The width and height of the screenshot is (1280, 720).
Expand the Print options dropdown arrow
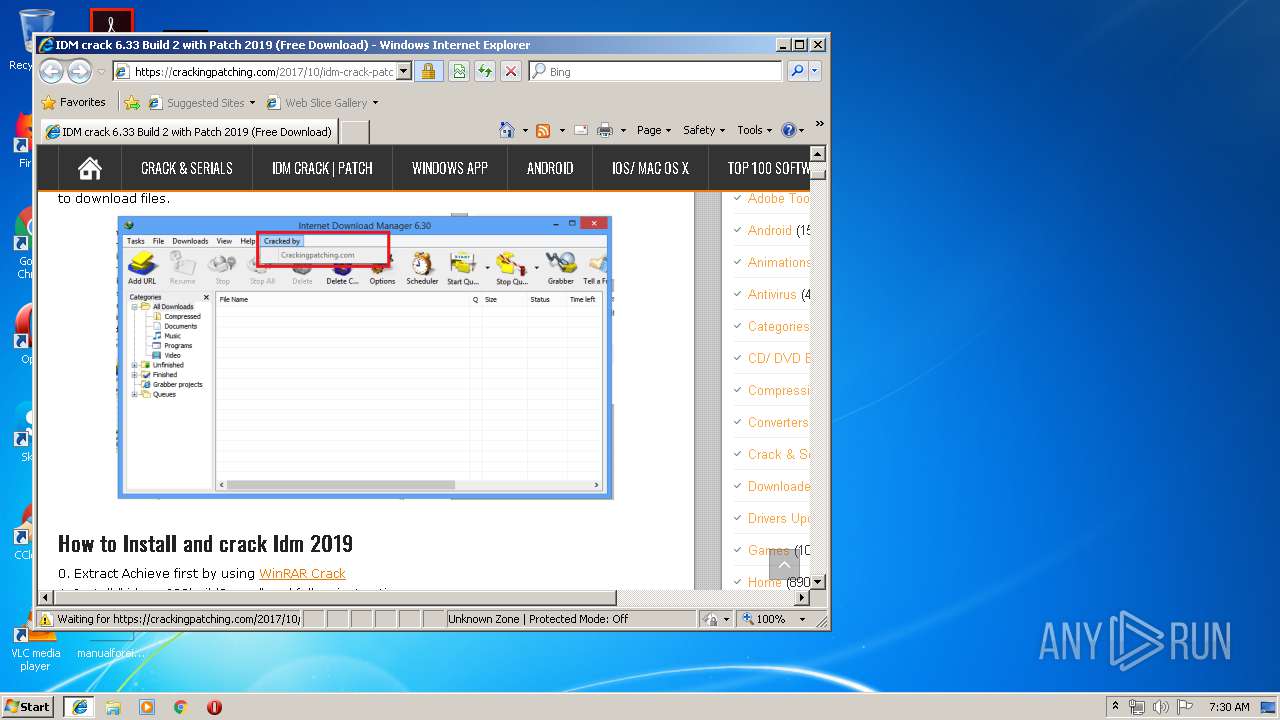click(623, 130)
